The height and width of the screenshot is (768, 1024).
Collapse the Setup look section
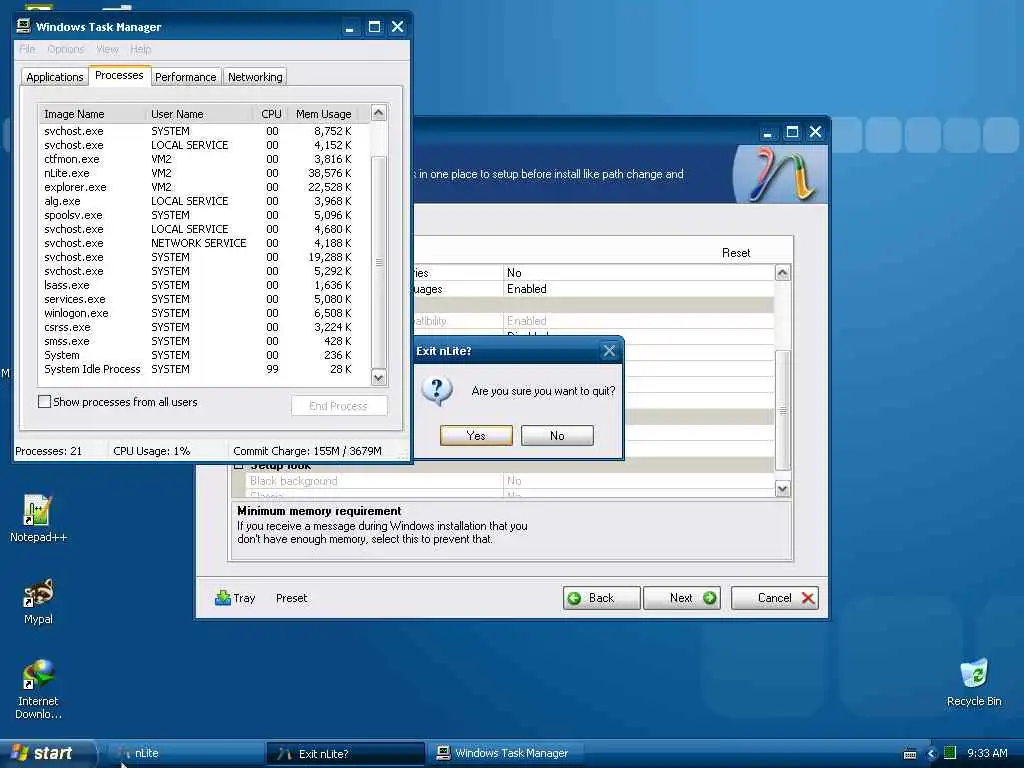[x=238, y=465]
